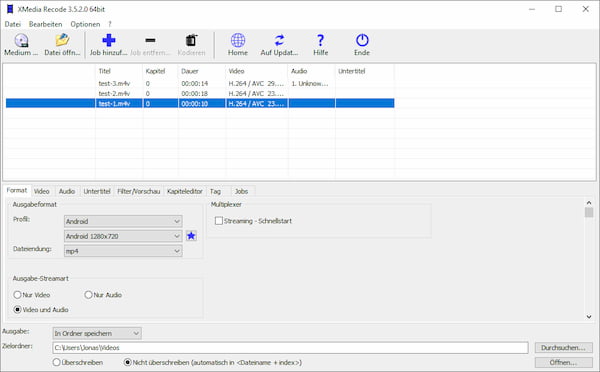Switch to the Untertitel tab
Viewport: 600px width, 372px height.
tap(97, 191)
